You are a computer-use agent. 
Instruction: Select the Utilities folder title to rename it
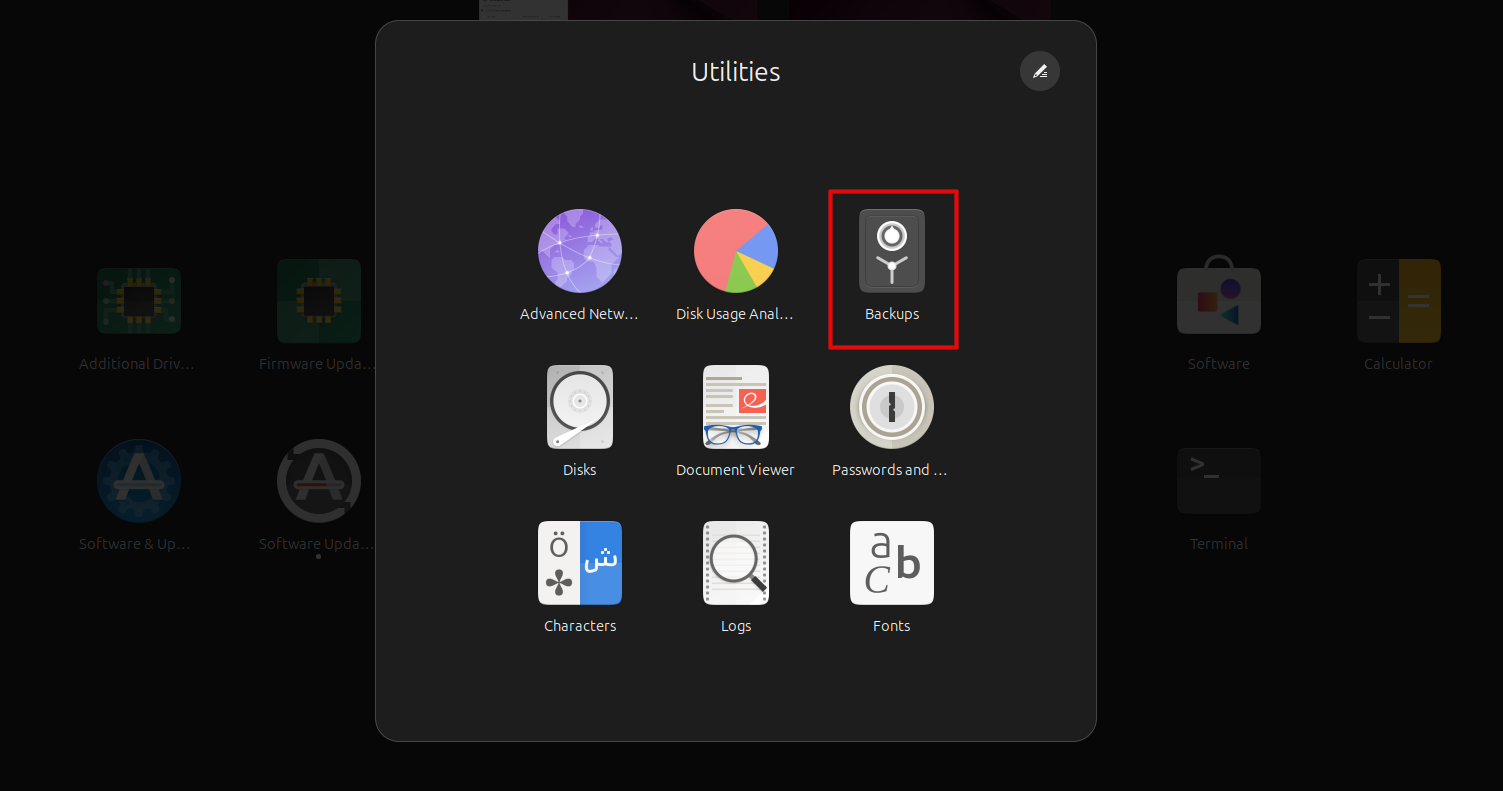[735, 71]
